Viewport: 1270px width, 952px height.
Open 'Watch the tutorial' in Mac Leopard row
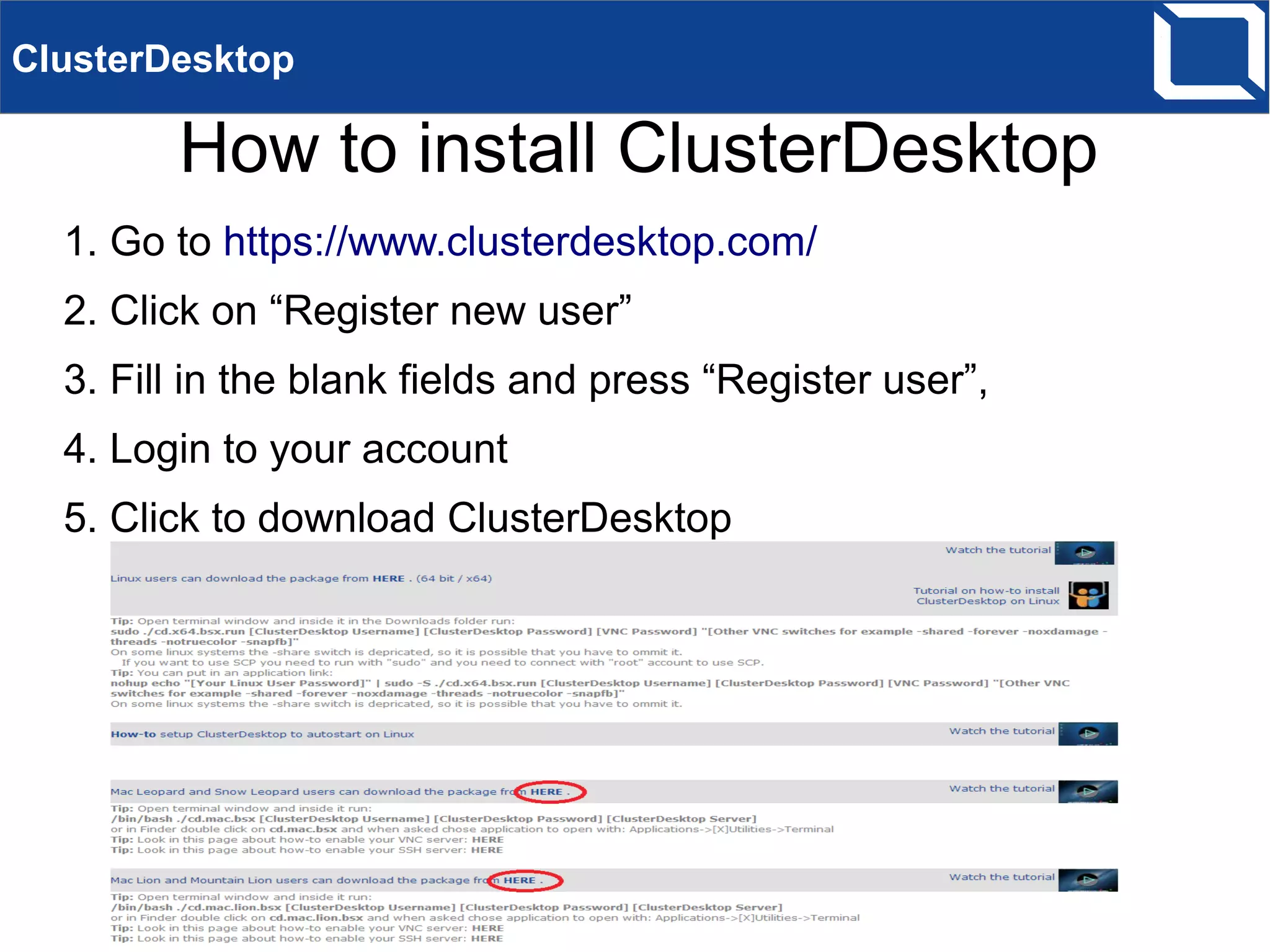(x=1001, y=789)
